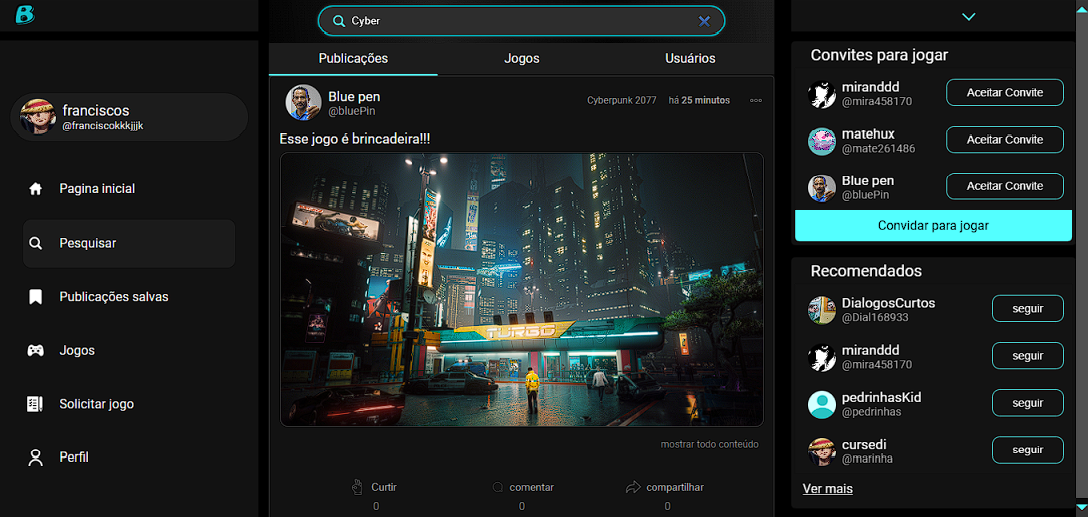Screen dimensions: 1088x517
Task: Clear the search field with X
Action: coord(704,22)
